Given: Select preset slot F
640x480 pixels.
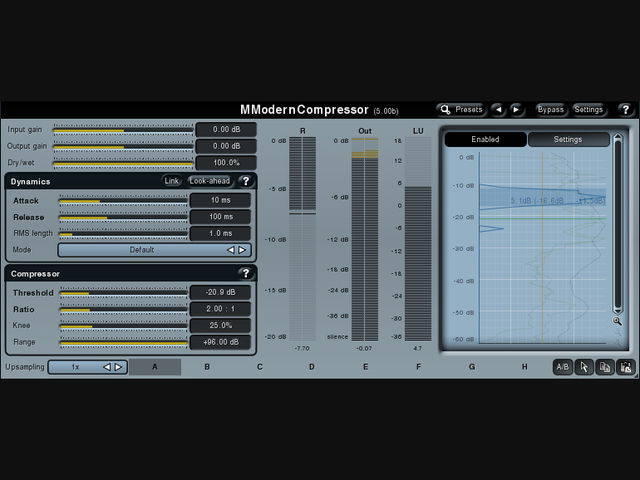Looking at the screenshot, I should [418, 367].
